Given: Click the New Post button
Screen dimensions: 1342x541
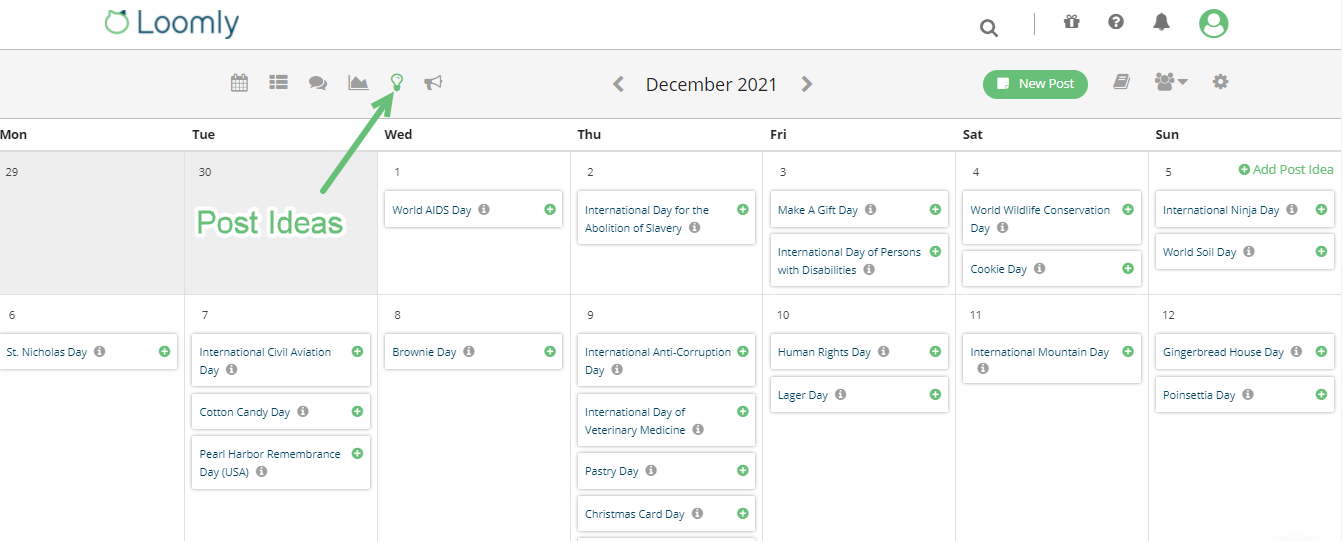Looking at the screenshot, I should click(1035, 84).
